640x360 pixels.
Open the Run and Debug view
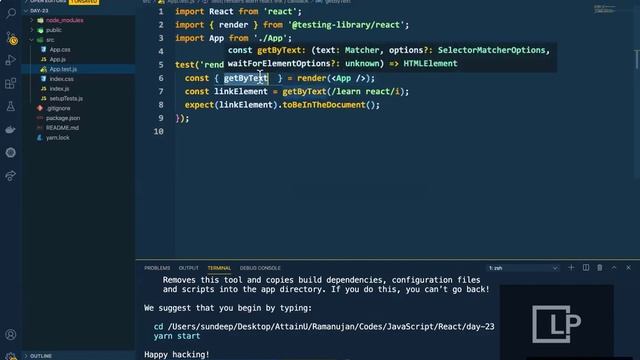pos(11,60)
